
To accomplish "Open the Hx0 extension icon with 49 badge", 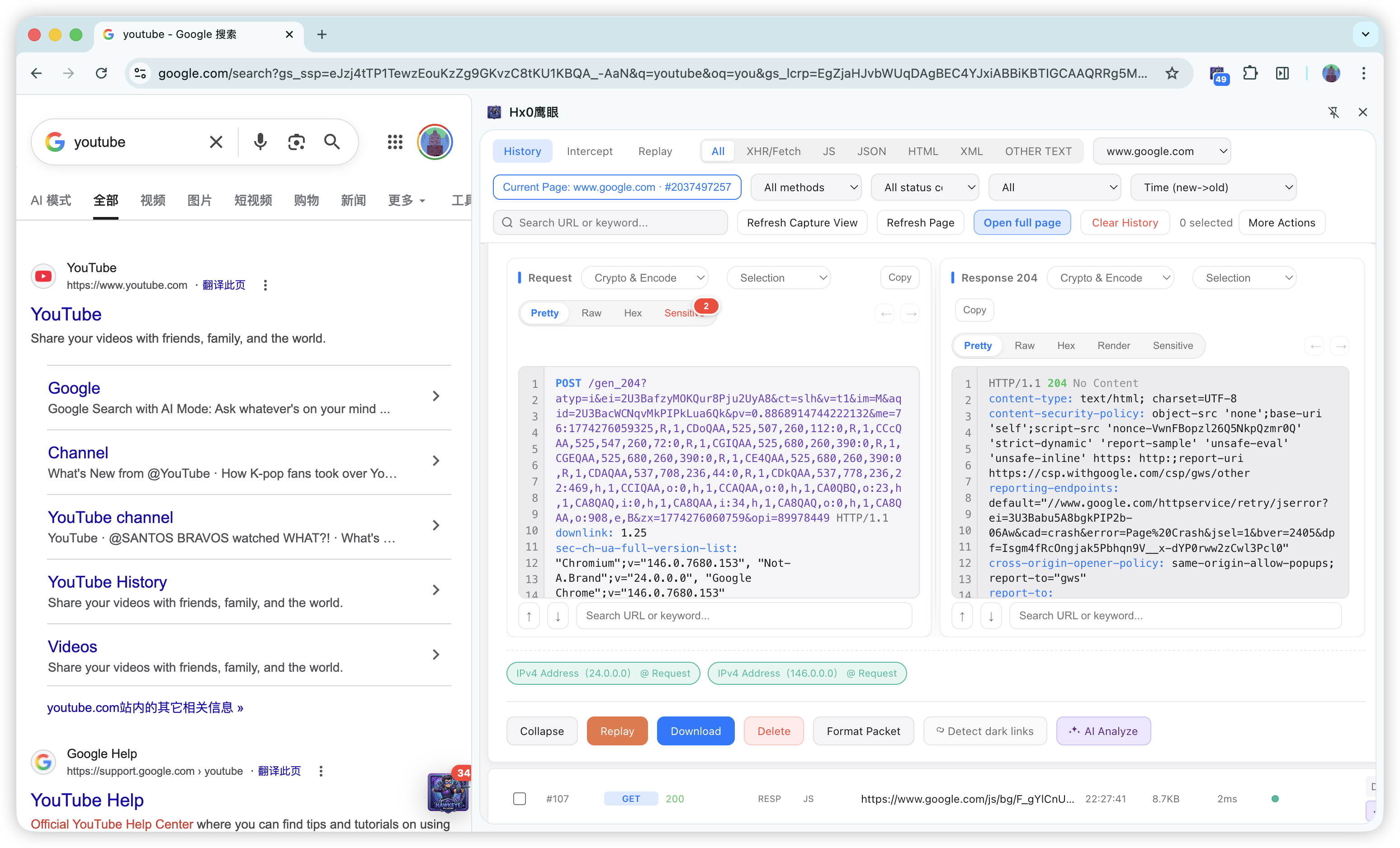I will click(1218, 75).
